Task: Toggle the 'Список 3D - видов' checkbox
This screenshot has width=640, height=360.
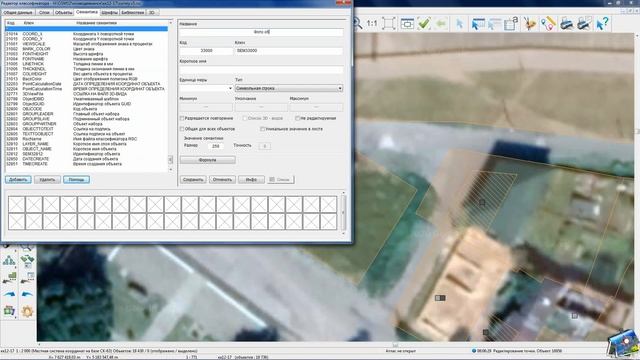Action: [x=245, y=118]
